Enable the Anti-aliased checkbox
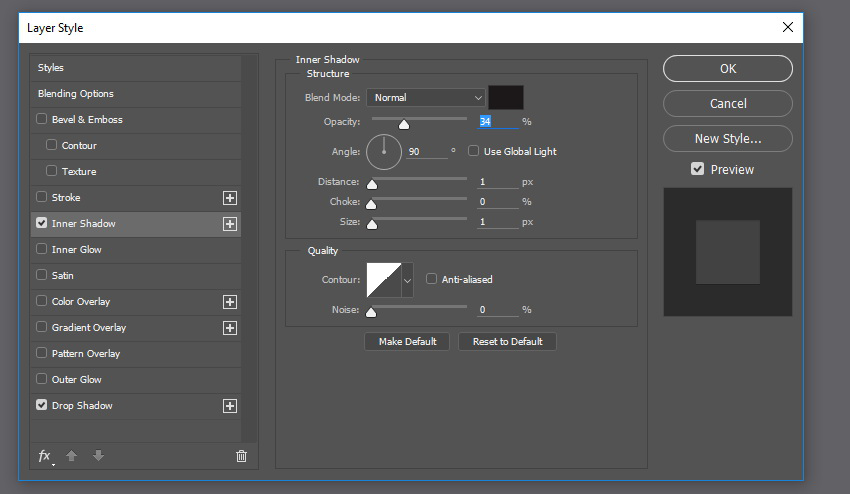The image size is (850, 494). pyautogui.click(x=431, y=279)
